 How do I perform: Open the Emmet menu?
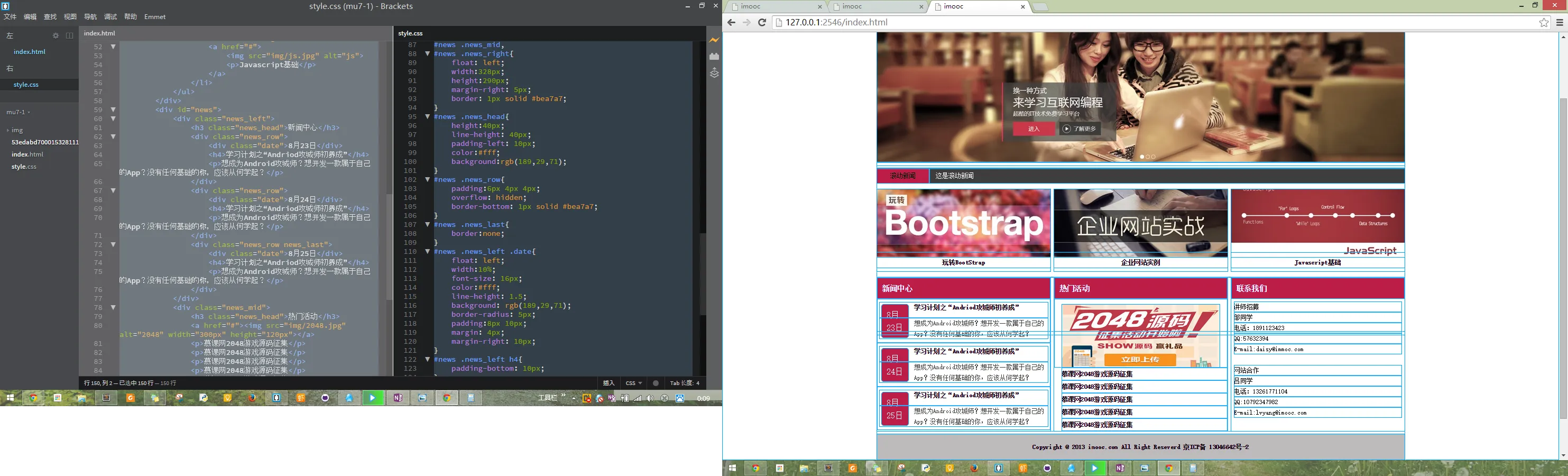[x=154, y=17]
